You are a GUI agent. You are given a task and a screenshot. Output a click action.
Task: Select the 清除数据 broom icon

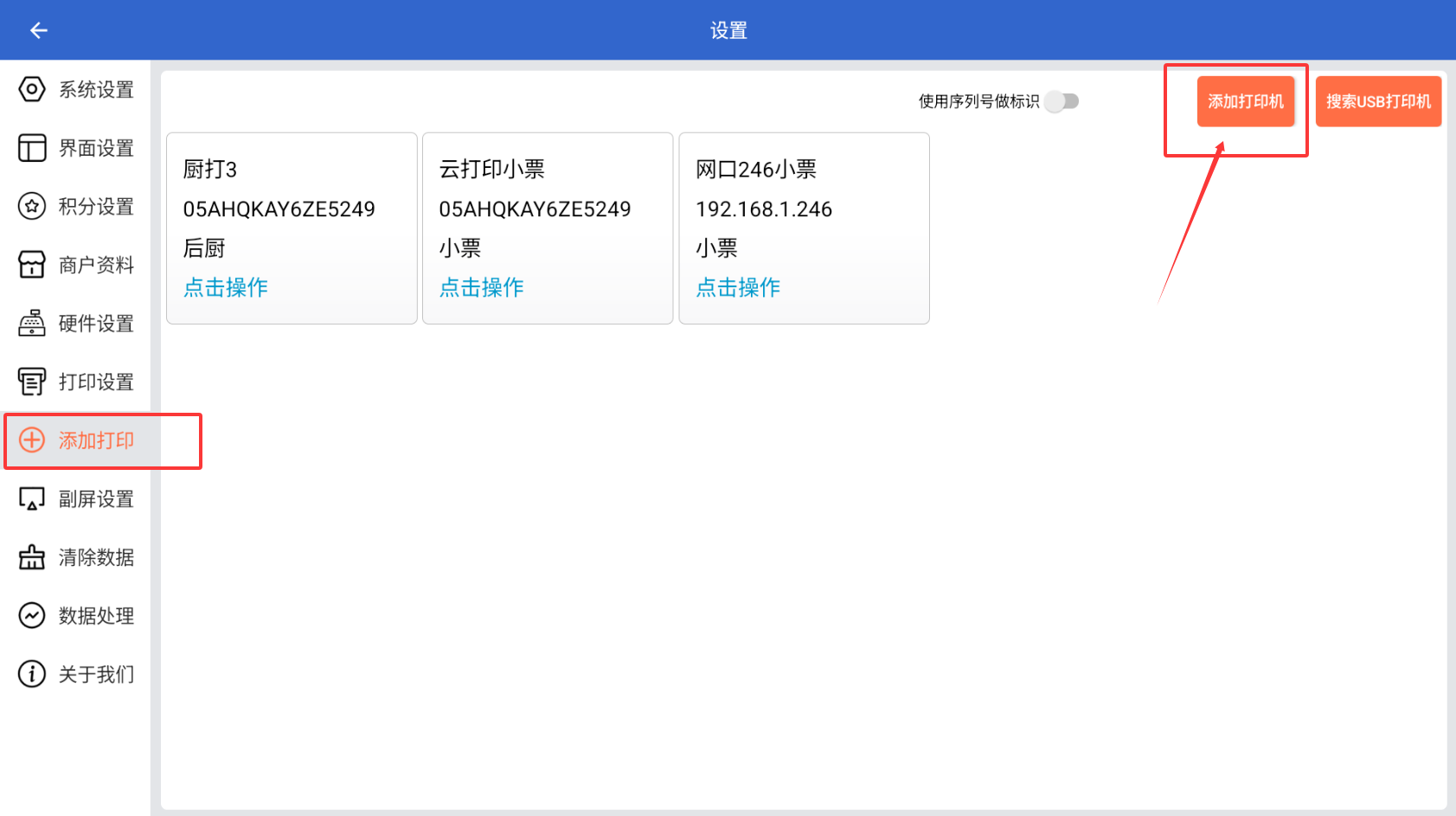32,557
